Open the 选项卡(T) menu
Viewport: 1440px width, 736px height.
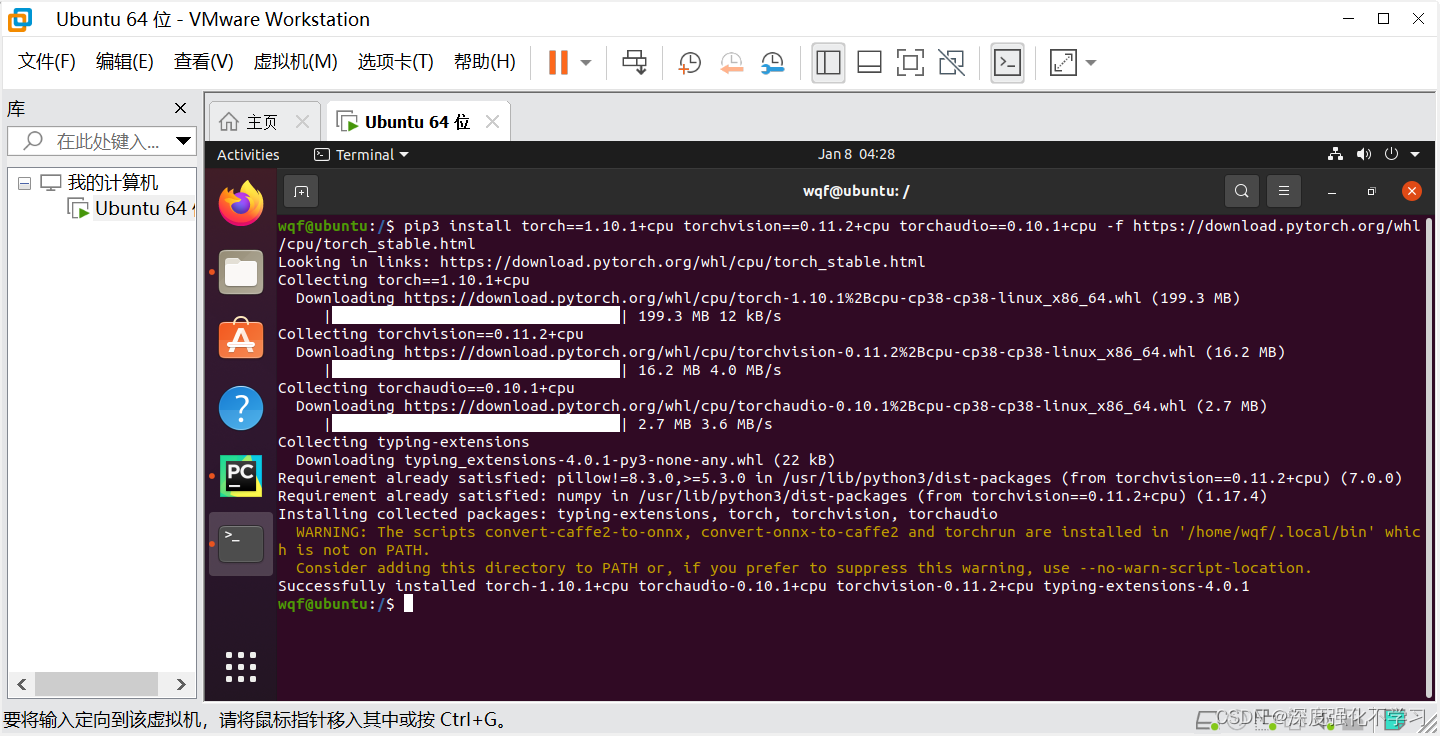tap(395, 62)
